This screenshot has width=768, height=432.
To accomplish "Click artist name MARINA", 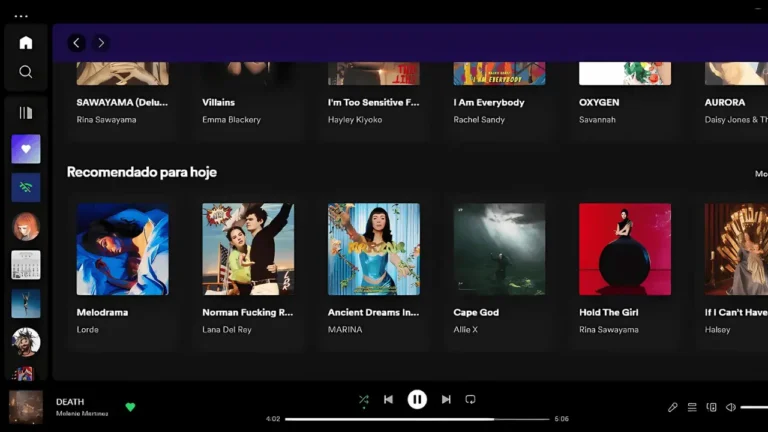I will [x=345, y=330].
